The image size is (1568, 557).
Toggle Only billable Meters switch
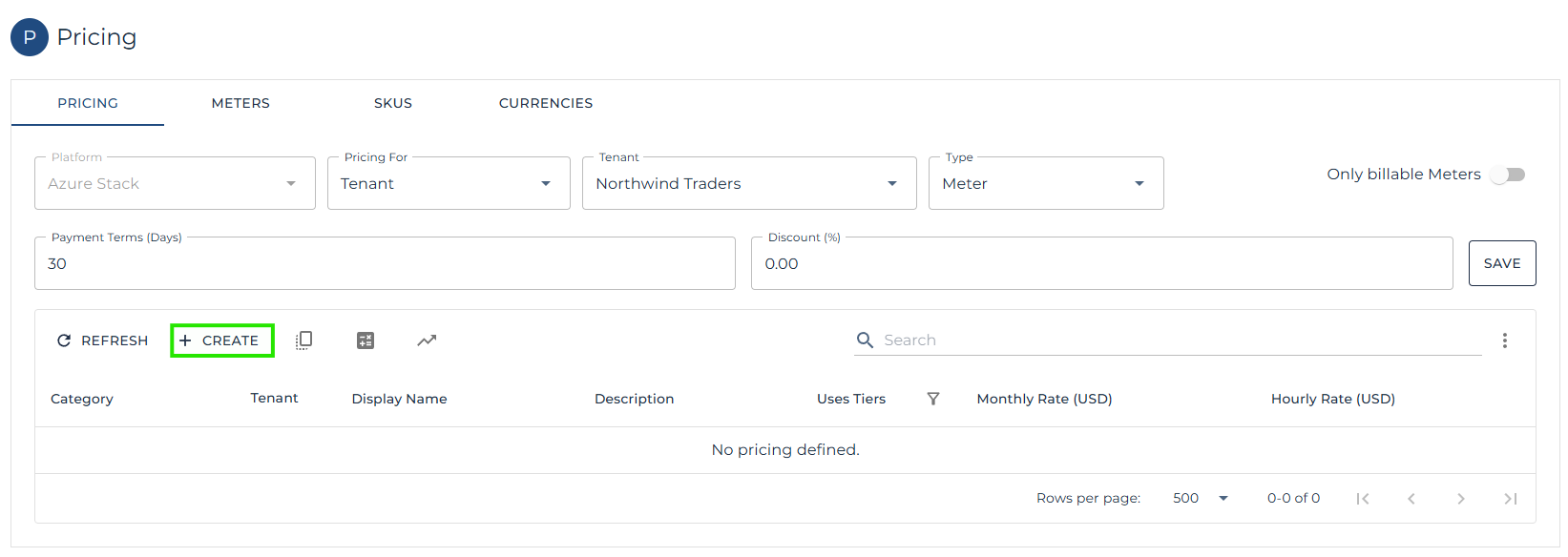pos(1508,175)
